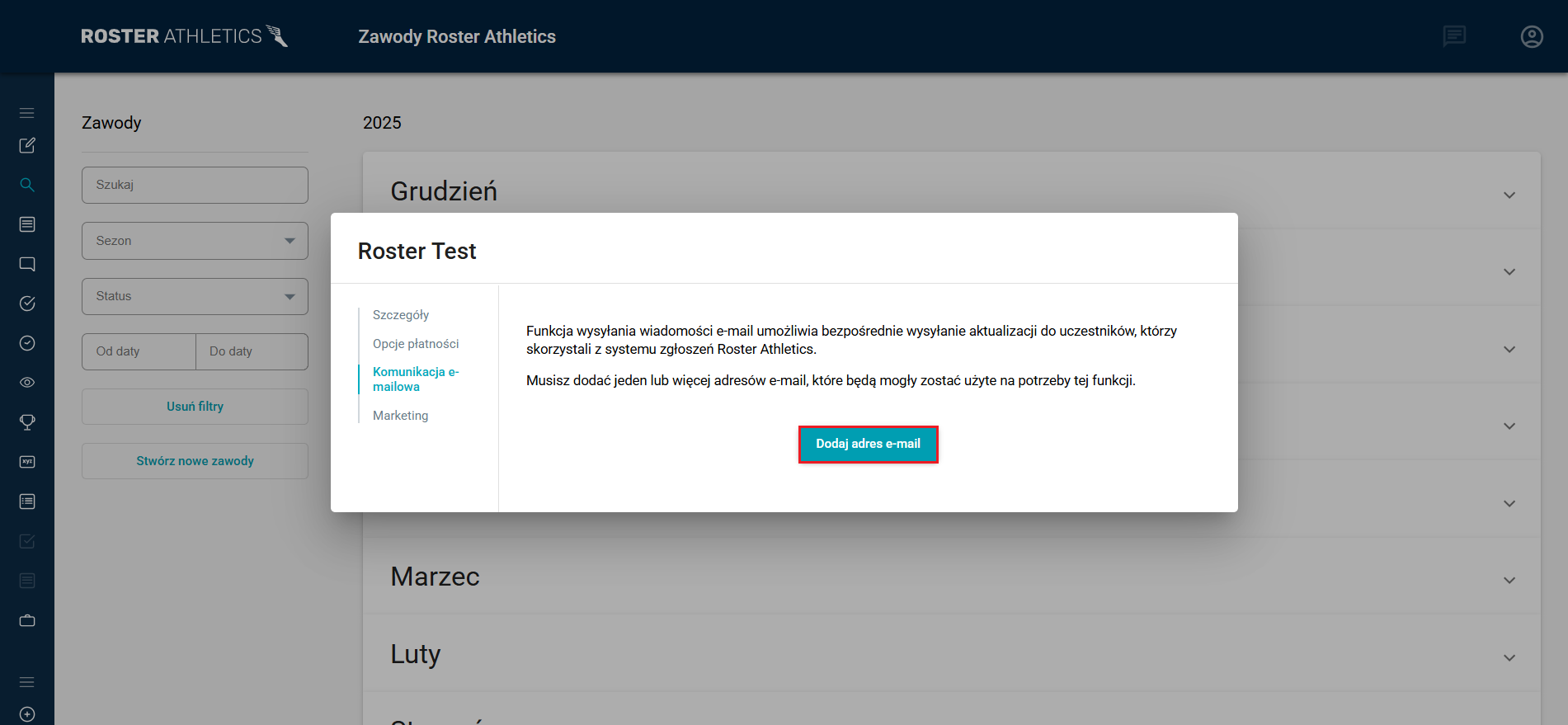Click the Do daty date field
1568x725 pixels.
[252, 351]
